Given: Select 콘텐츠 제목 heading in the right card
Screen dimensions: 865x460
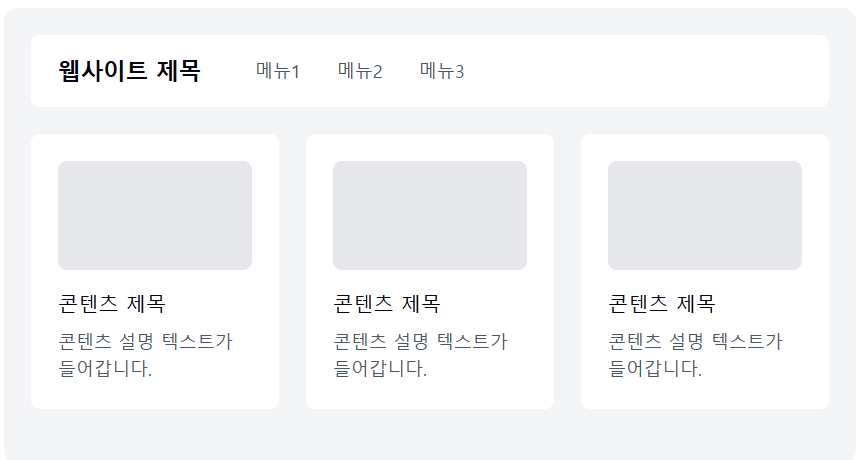Looking at the screenshot, I should 661,303.
